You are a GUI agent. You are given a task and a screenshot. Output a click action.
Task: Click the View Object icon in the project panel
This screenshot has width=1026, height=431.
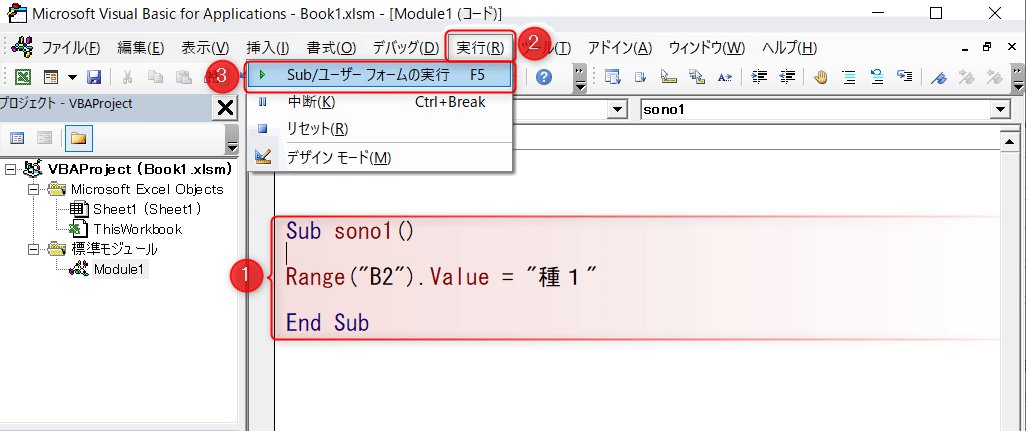coord(44,138)
